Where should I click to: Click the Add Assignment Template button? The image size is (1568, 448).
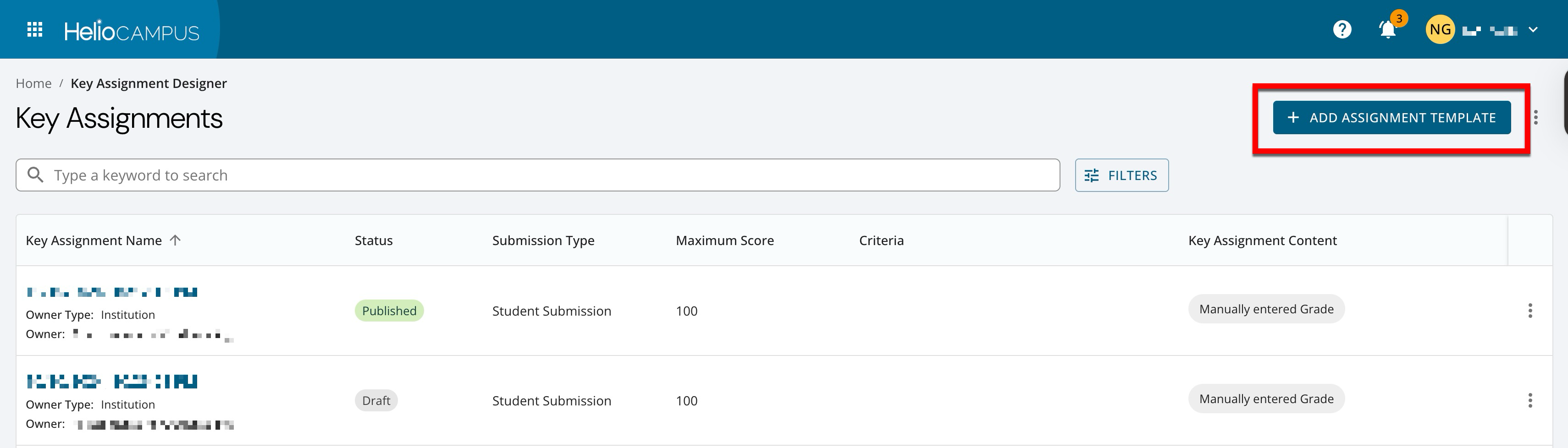tap(1391, 117)
